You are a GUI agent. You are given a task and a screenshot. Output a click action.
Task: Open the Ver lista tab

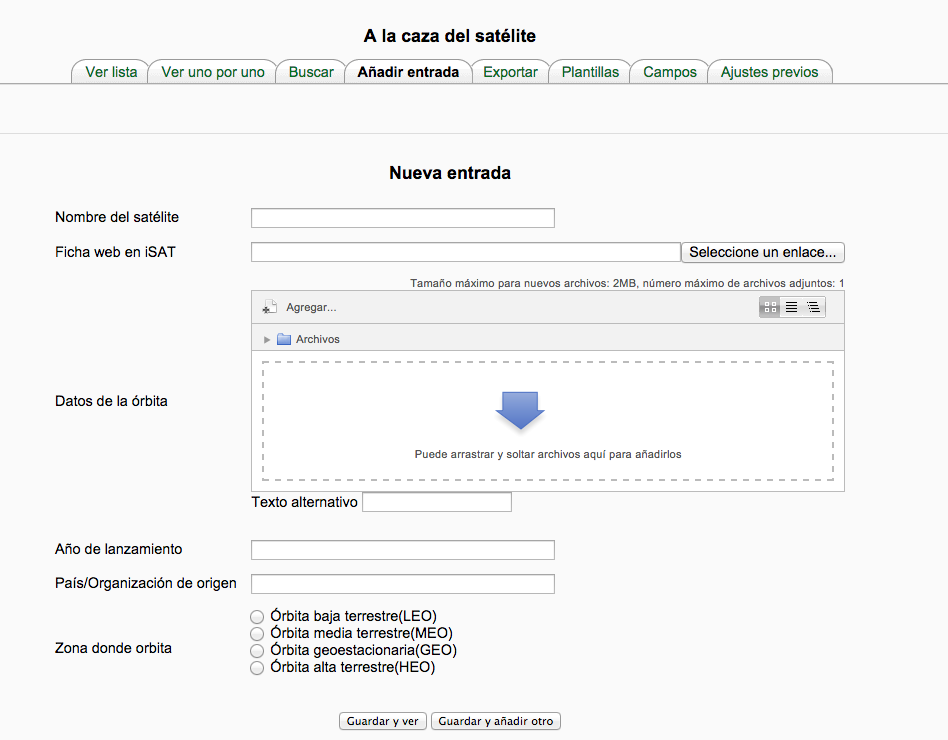[111, 72]
